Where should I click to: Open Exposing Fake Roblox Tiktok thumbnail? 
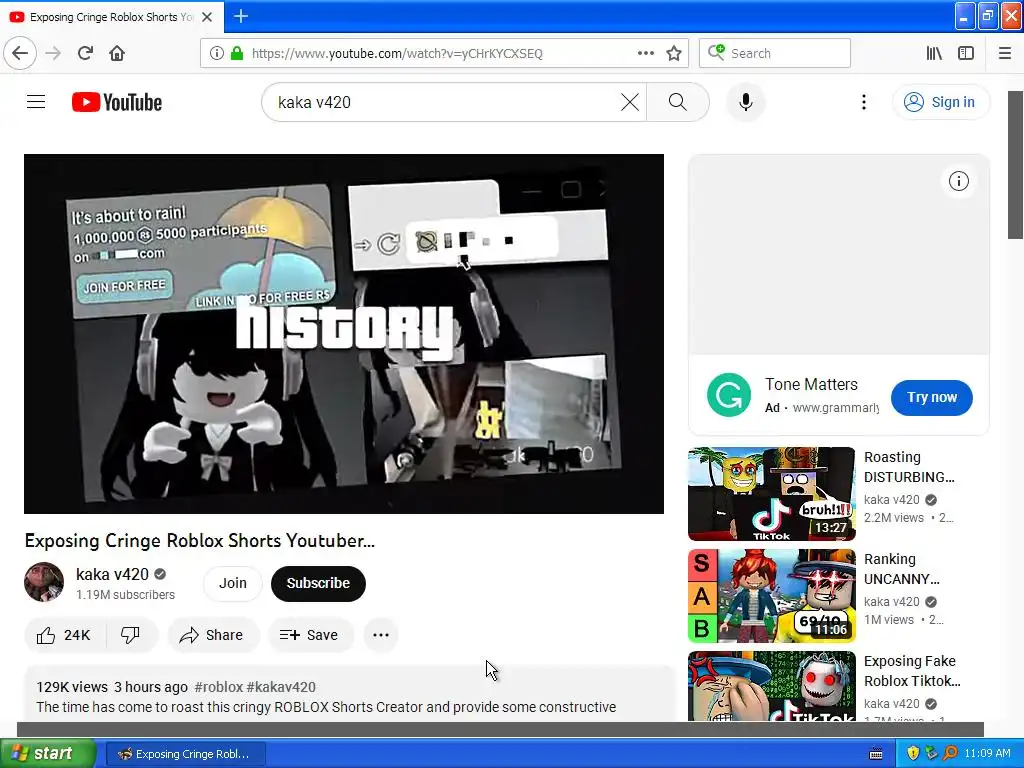(x=771, y=686)
